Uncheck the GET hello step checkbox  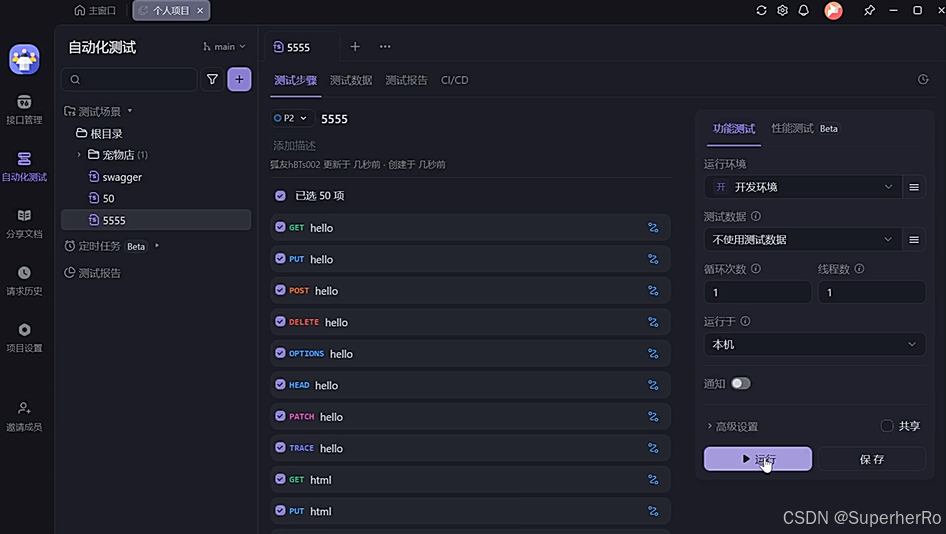tap(281, 227)
